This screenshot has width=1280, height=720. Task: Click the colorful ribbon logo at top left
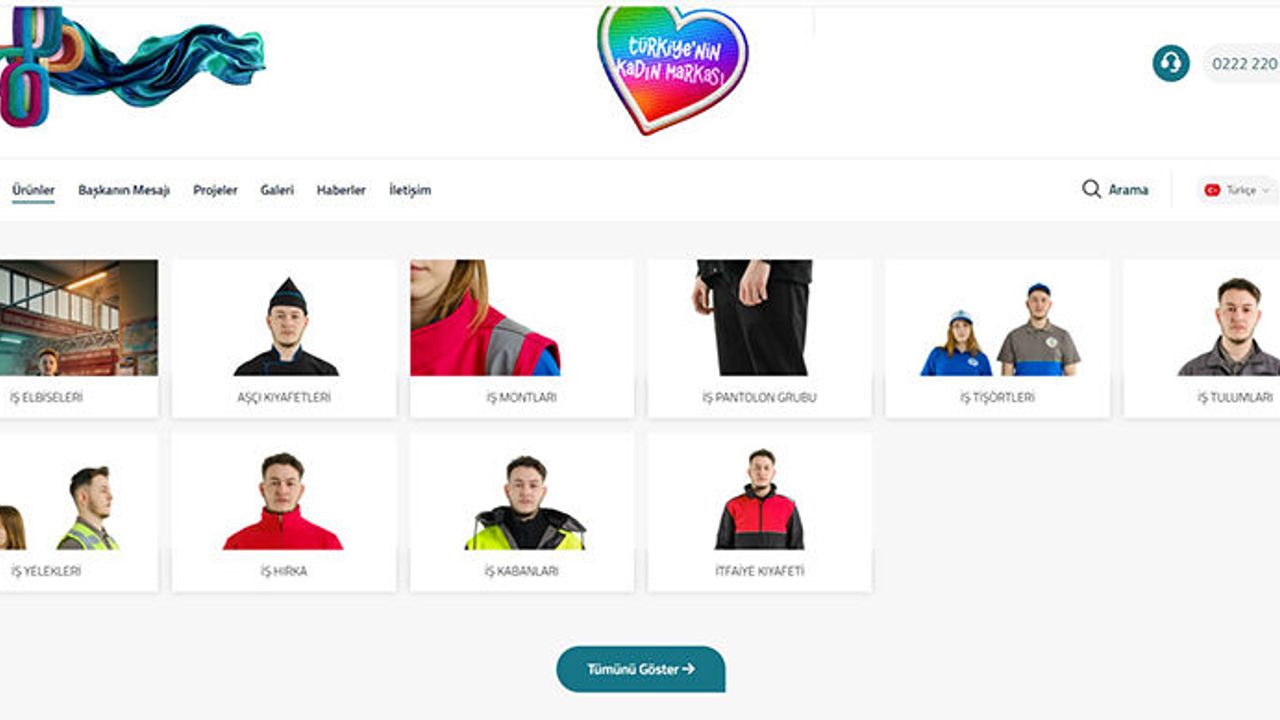point(132,63)
